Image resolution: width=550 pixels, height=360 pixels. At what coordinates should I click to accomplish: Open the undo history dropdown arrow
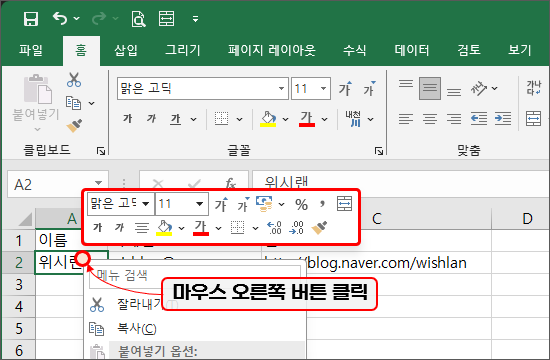tap(76, 18)
